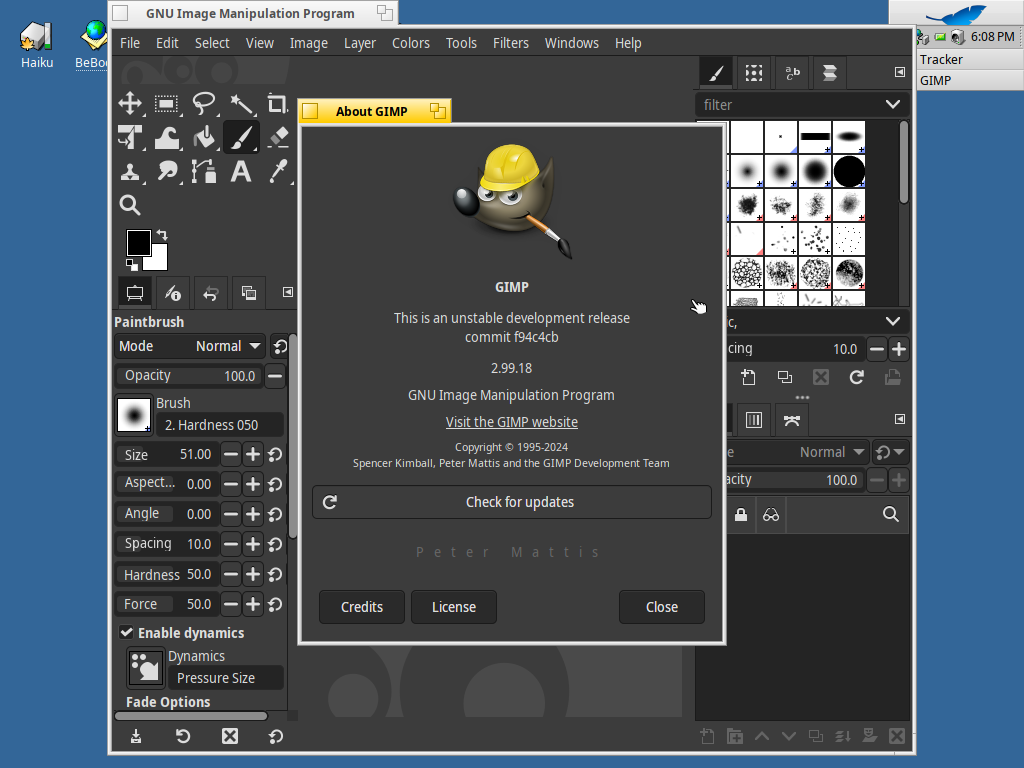Toggle the layer lock icon
This screenshot has height=768, width=1024.
(x=741, y=515)
